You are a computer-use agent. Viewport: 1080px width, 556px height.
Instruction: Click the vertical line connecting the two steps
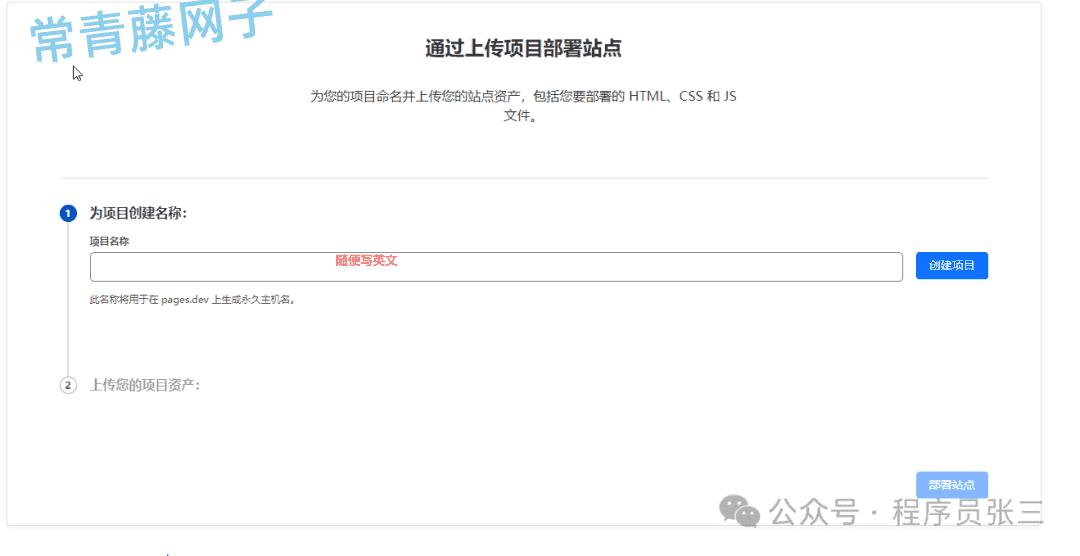pos(68,300)
